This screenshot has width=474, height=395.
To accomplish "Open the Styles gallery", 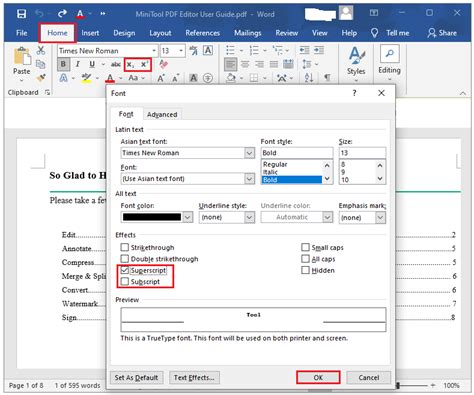I will [x=356, y=63].
